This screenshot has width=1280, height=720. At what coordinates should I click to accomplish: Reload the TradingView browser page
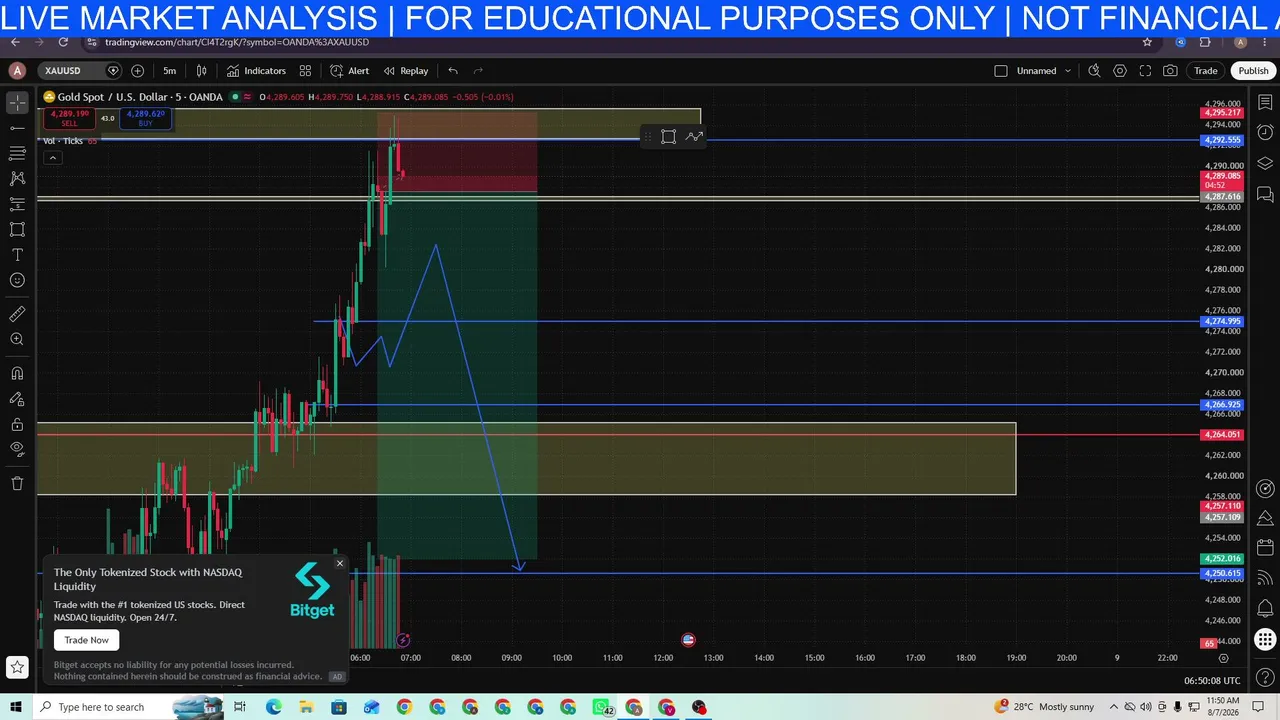[63, 42]
